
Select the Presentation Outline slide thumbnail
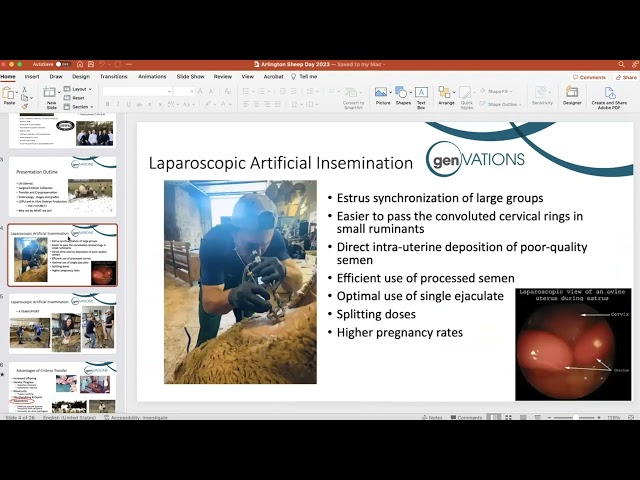tap(62, 187)
